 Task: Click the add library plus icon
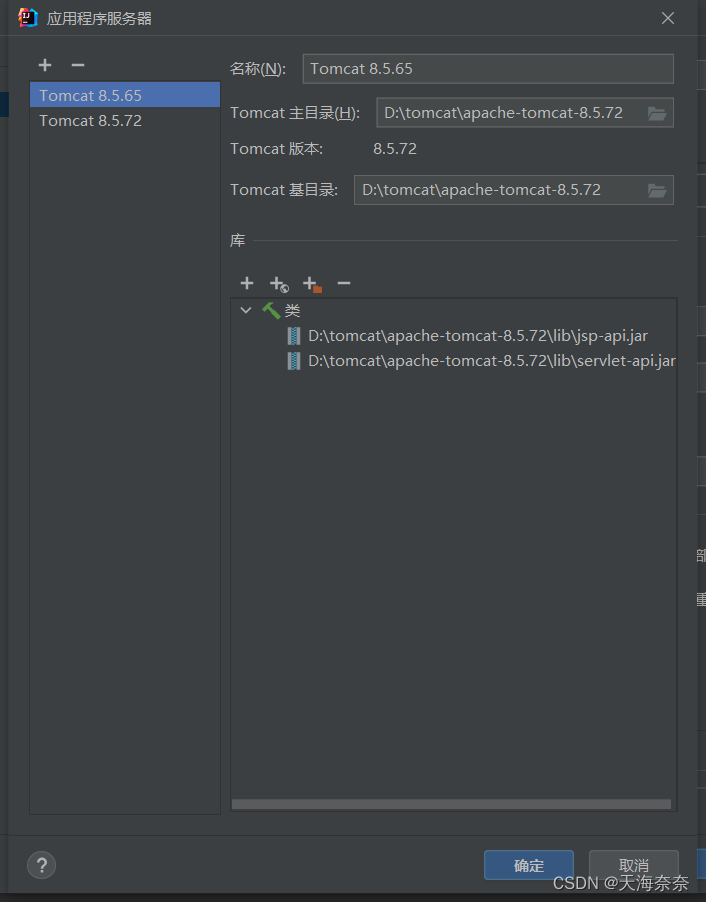247,284
